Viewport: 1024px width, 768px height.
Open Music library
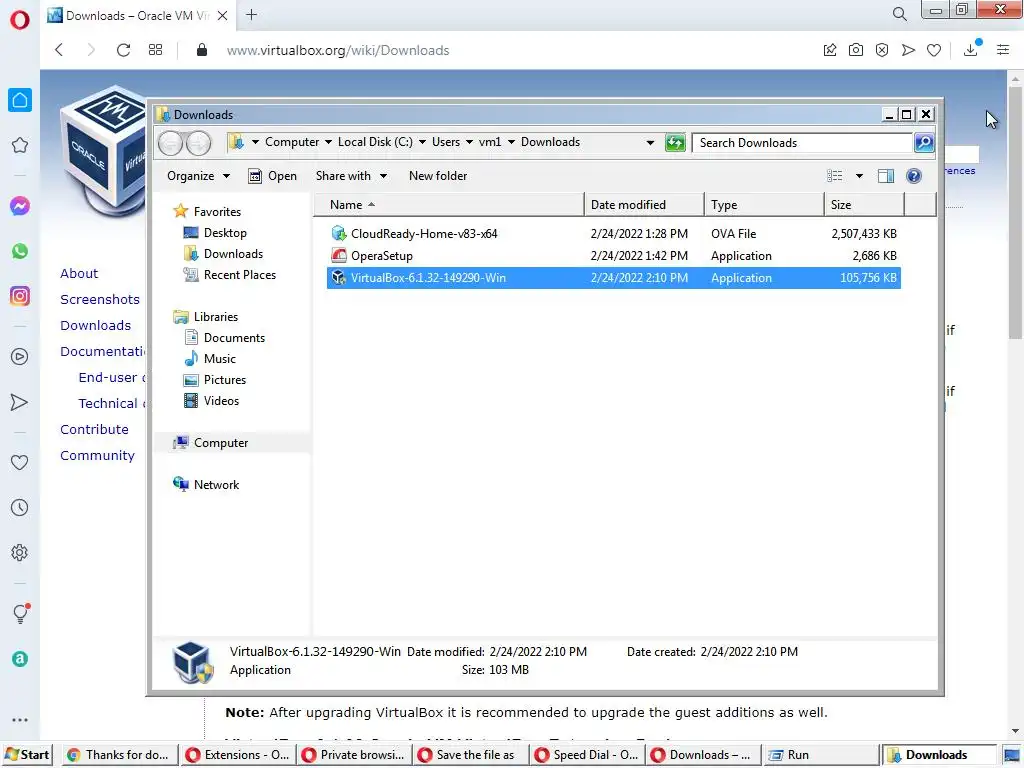coord(210,359)
